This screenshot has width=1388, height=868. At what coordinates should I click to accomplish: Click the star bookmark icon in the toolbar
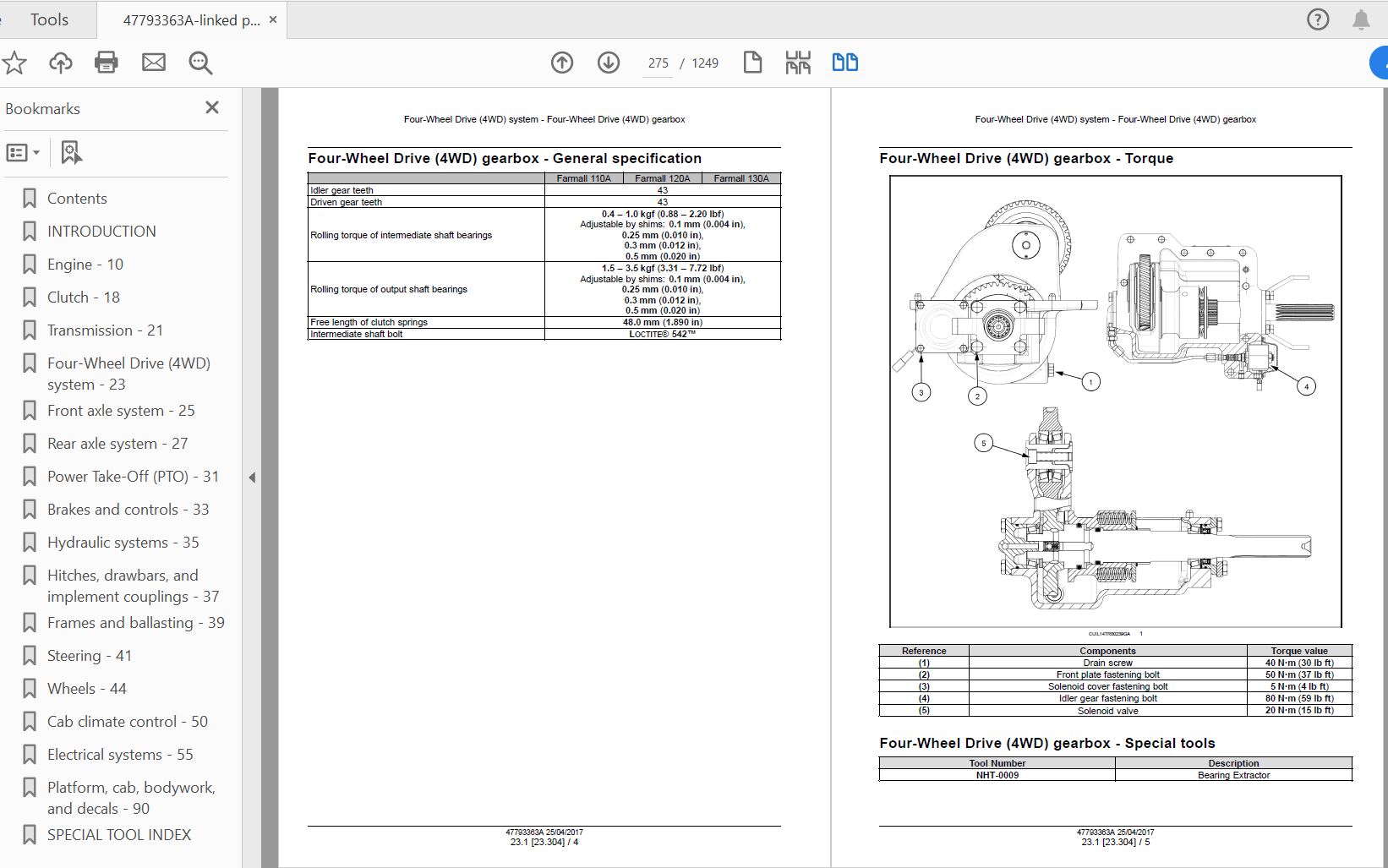coord(14,63)
